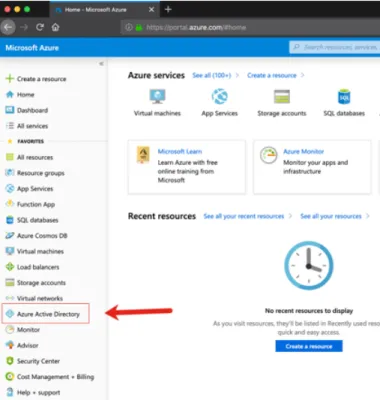
Task: Close the Home - Microsoft Azure tab
Action: (x=151, y=10)
